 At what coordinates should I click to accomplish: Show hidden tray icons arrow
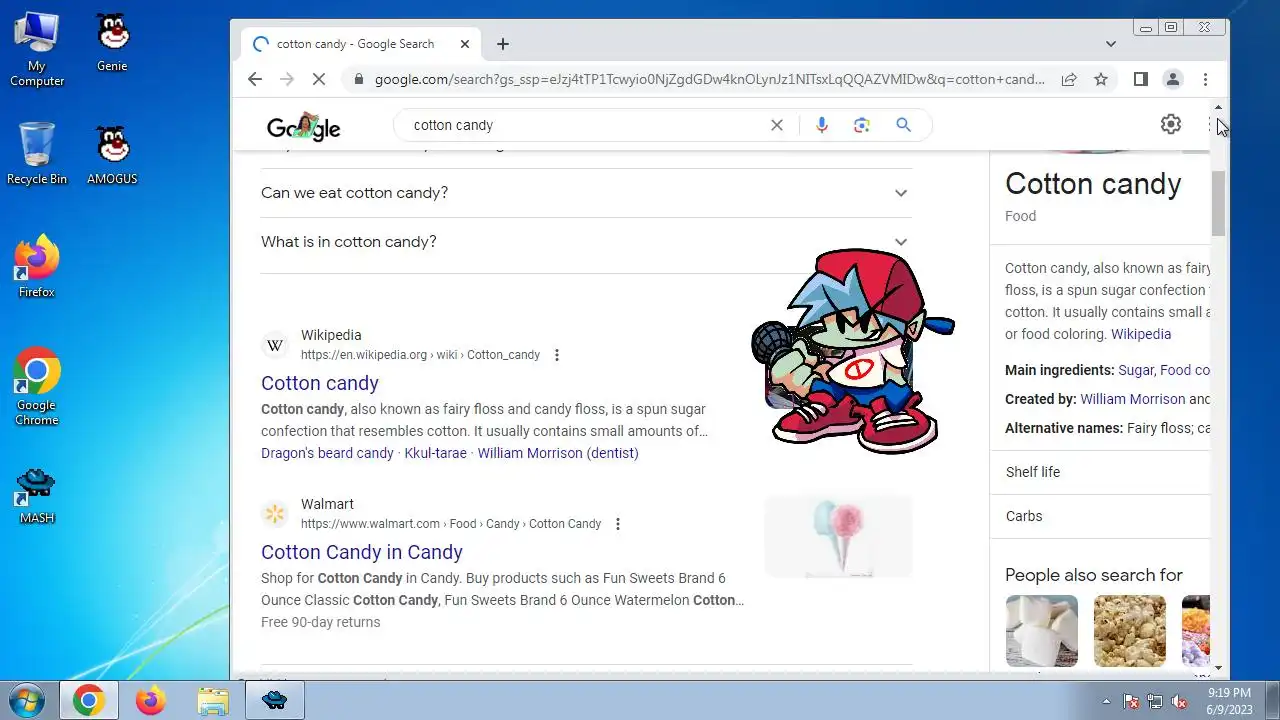coord(1106,701)
